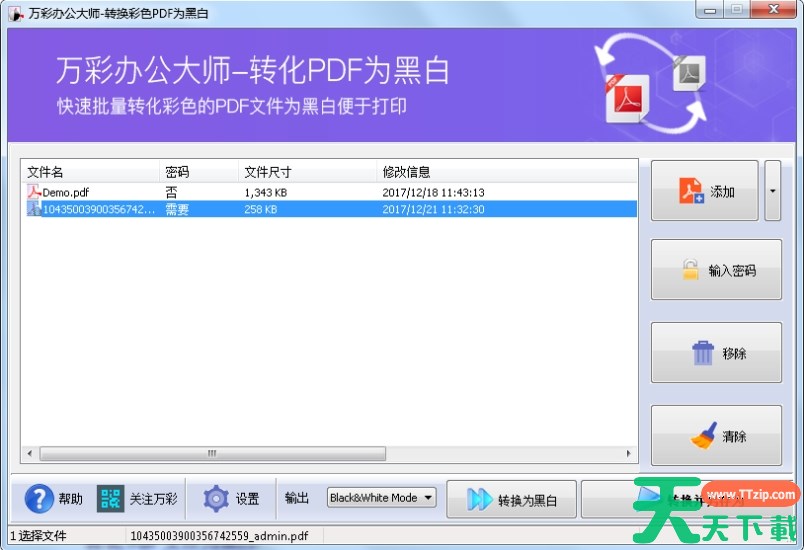Click the 移除 button label
This screenshot has width=805, height=550.
pos(734,353)
